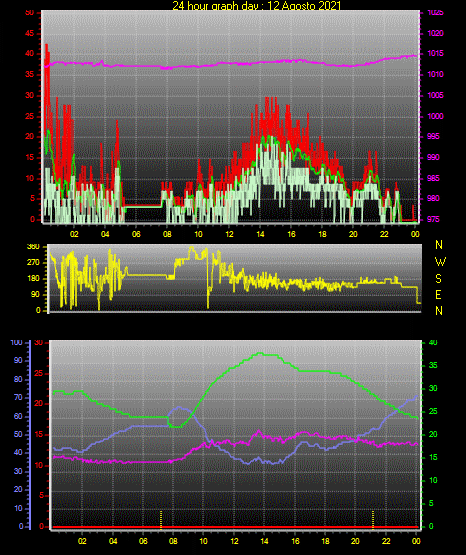Click the E compass letter beside direction chart
Screen dimensions: 466x555
(x=438, y=294)
